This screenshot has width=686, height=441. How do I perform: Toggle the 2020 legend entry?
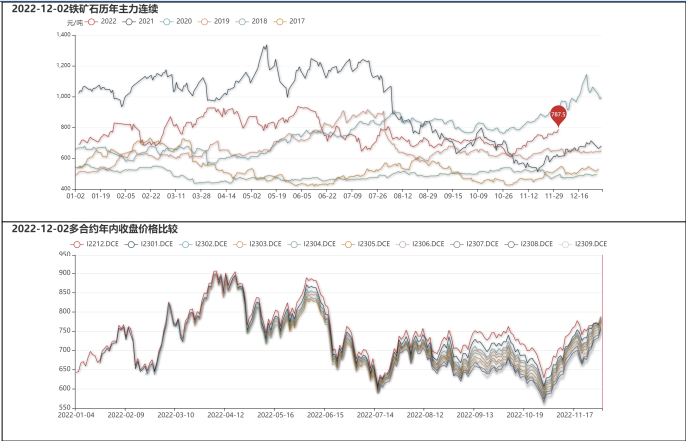click(176, 21)
